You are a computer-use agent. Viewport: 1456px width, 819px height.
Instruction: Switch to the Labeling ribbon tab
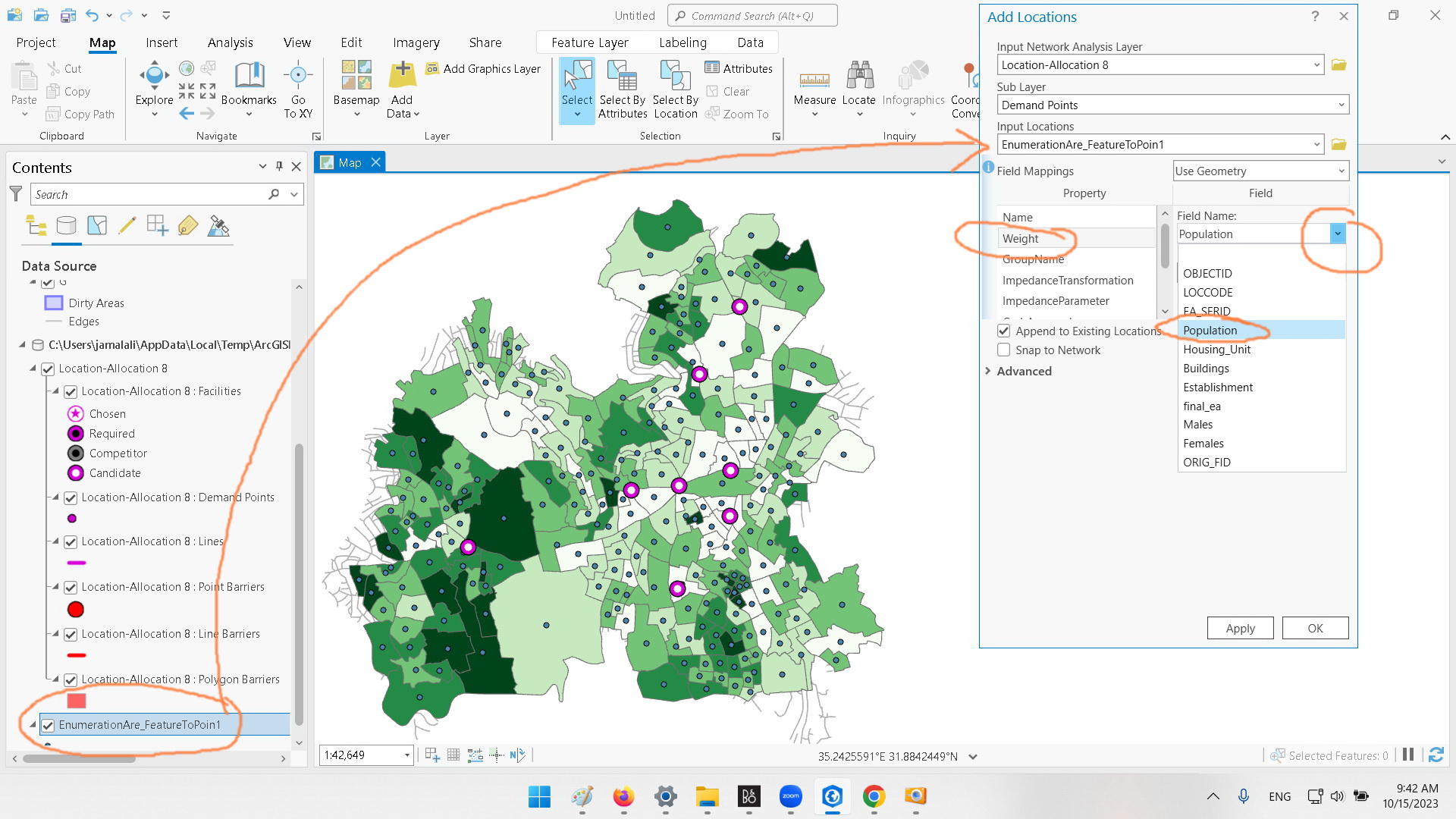pos(682,42)
